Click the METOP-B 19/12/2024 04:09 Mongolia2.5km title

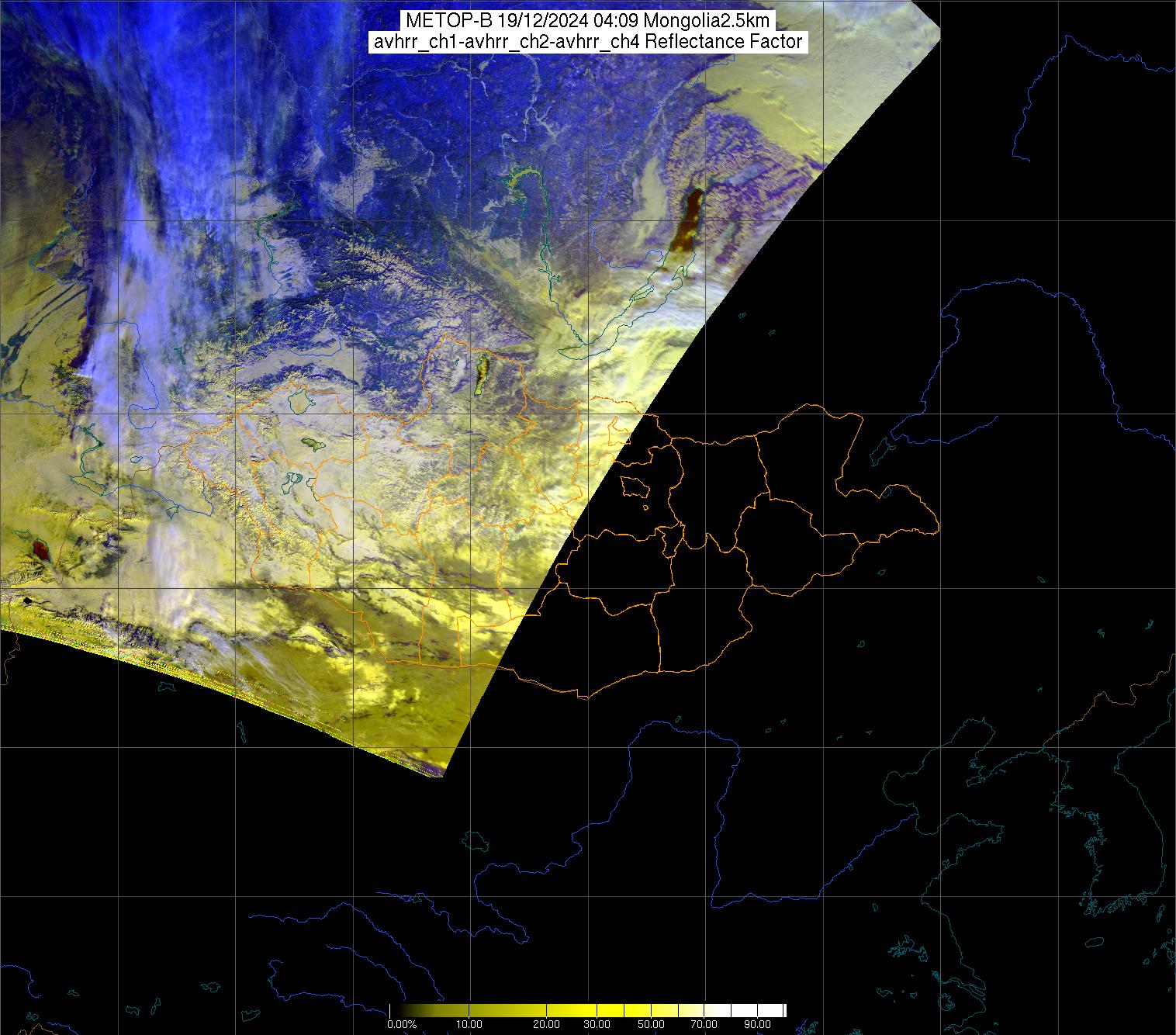tap(587, 21)
